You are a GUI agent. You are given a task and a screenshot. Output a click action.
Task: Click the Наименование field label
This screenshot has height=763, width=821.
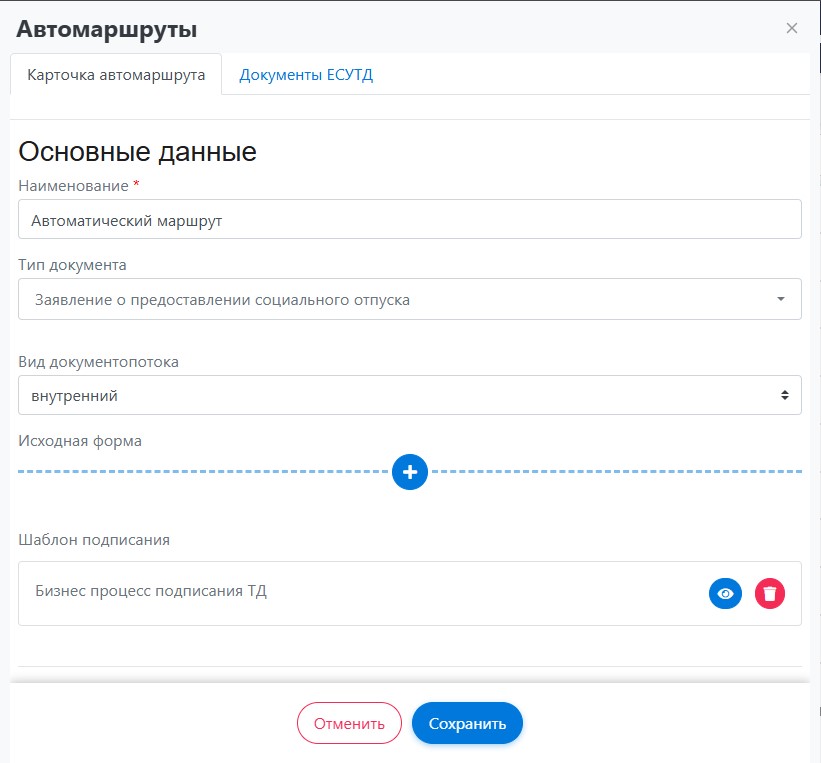(x=73, y=186)
